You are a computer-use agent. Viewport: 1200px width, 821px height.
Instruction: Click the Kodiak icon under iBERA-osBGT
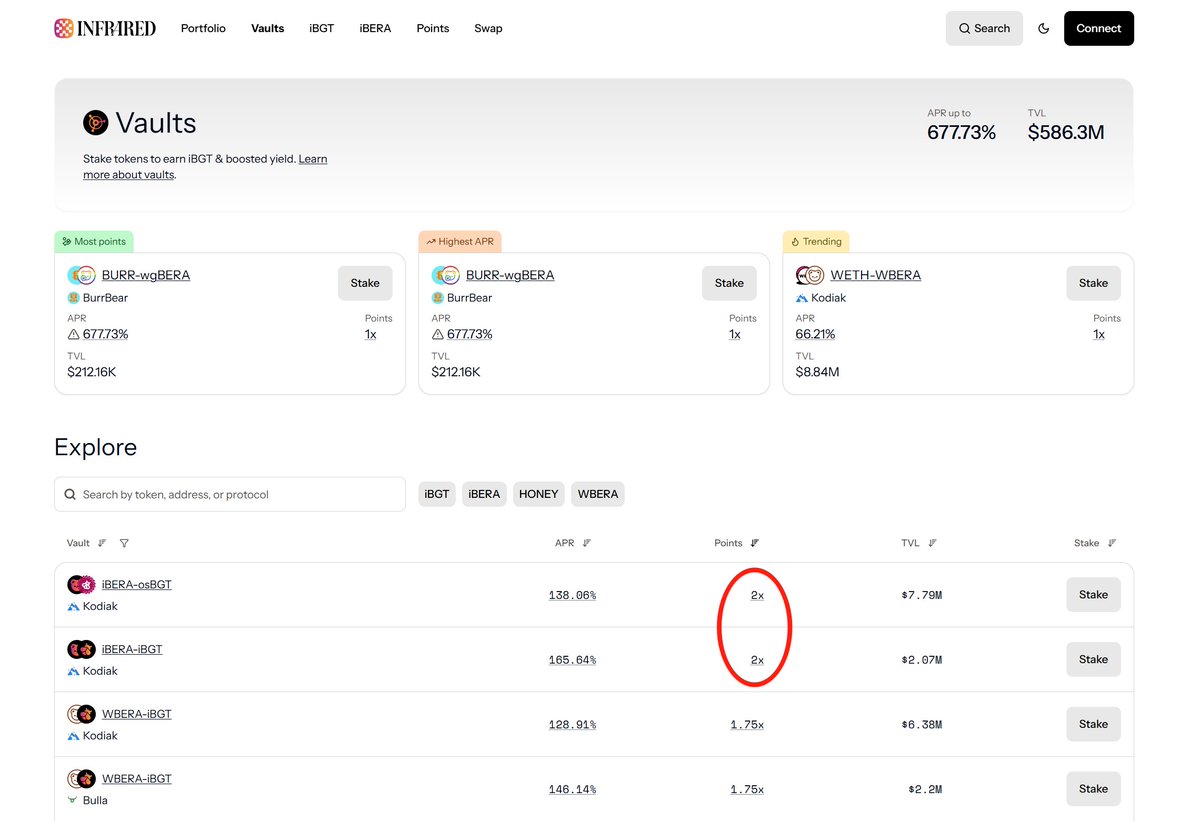pos(73,606)
